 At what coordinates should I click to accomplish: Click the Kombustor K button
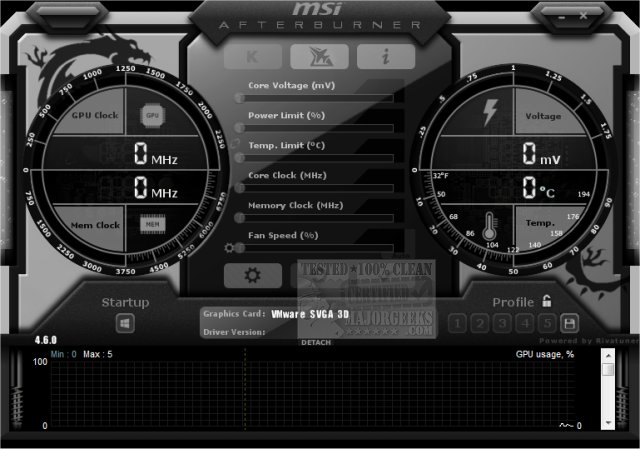click(253, 56)
